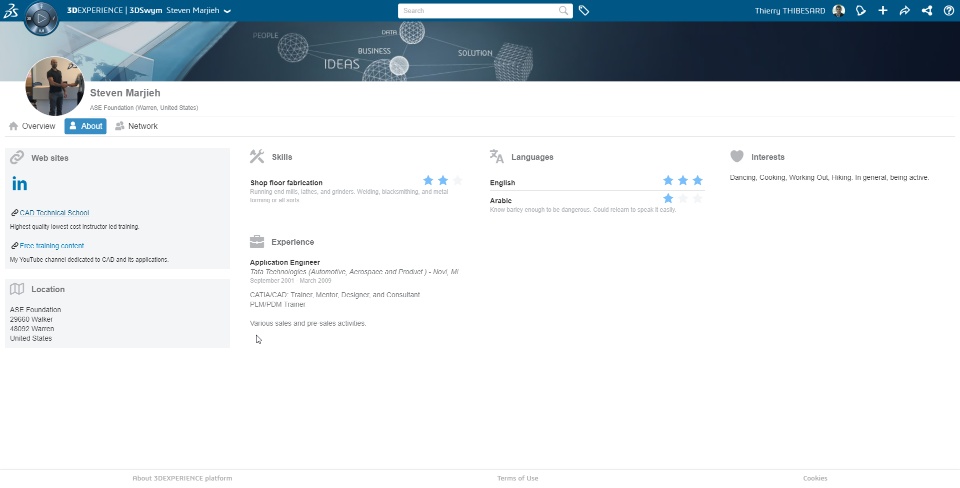
Task: Click the Languages translate icon
Action: click(497, 157)
